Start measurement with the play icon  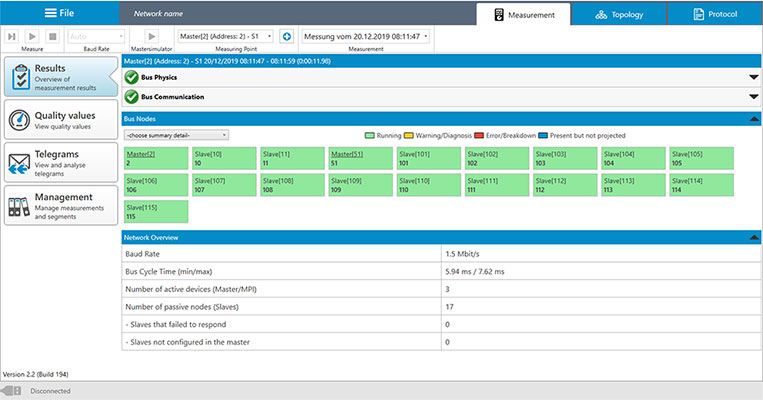coord(32,36)
